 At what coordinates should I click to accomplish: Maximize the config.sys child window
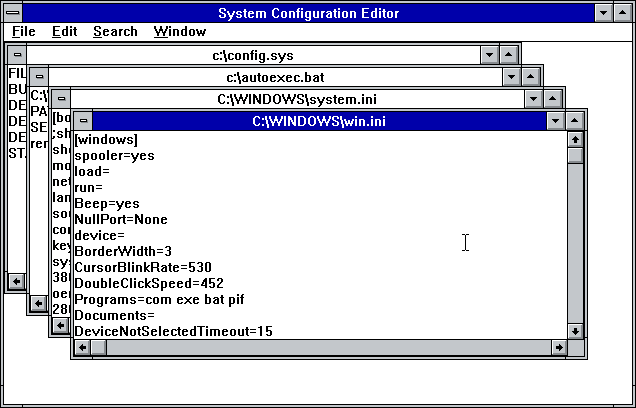[x=509, y=55]
